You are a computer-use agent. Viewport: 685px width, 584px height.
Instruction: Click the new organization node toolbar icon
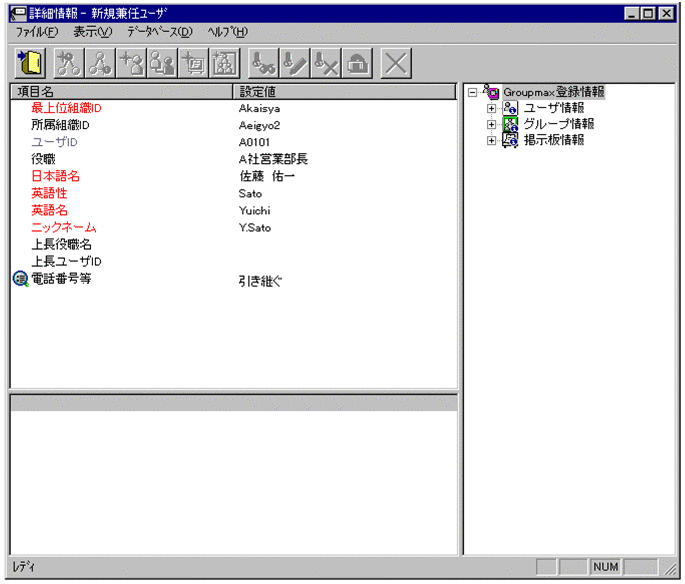click(69, 63)
